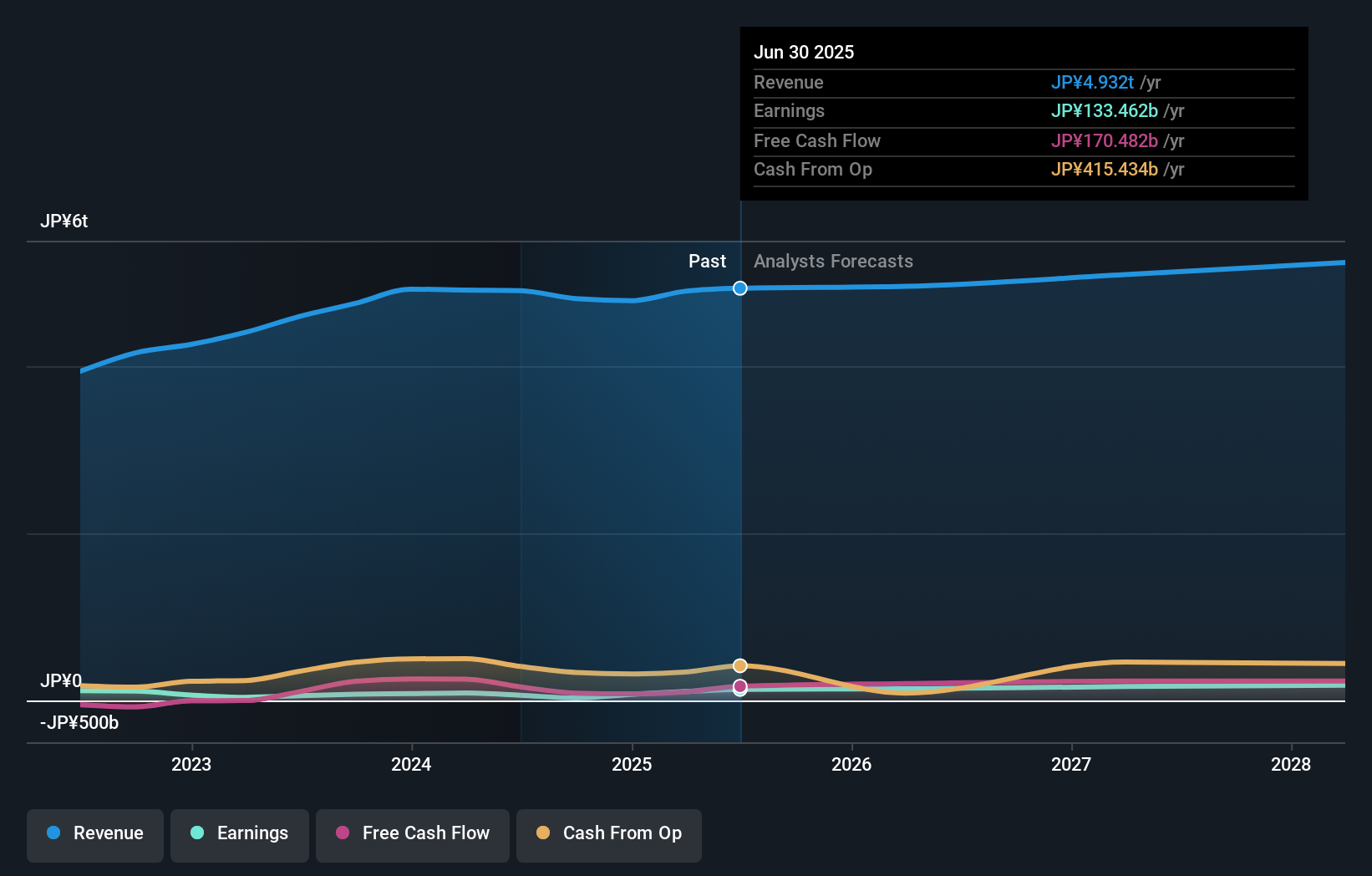Click the blue Revenue data point marker
This screenshot has width=1372, height=876.
(x=740, y=288)
